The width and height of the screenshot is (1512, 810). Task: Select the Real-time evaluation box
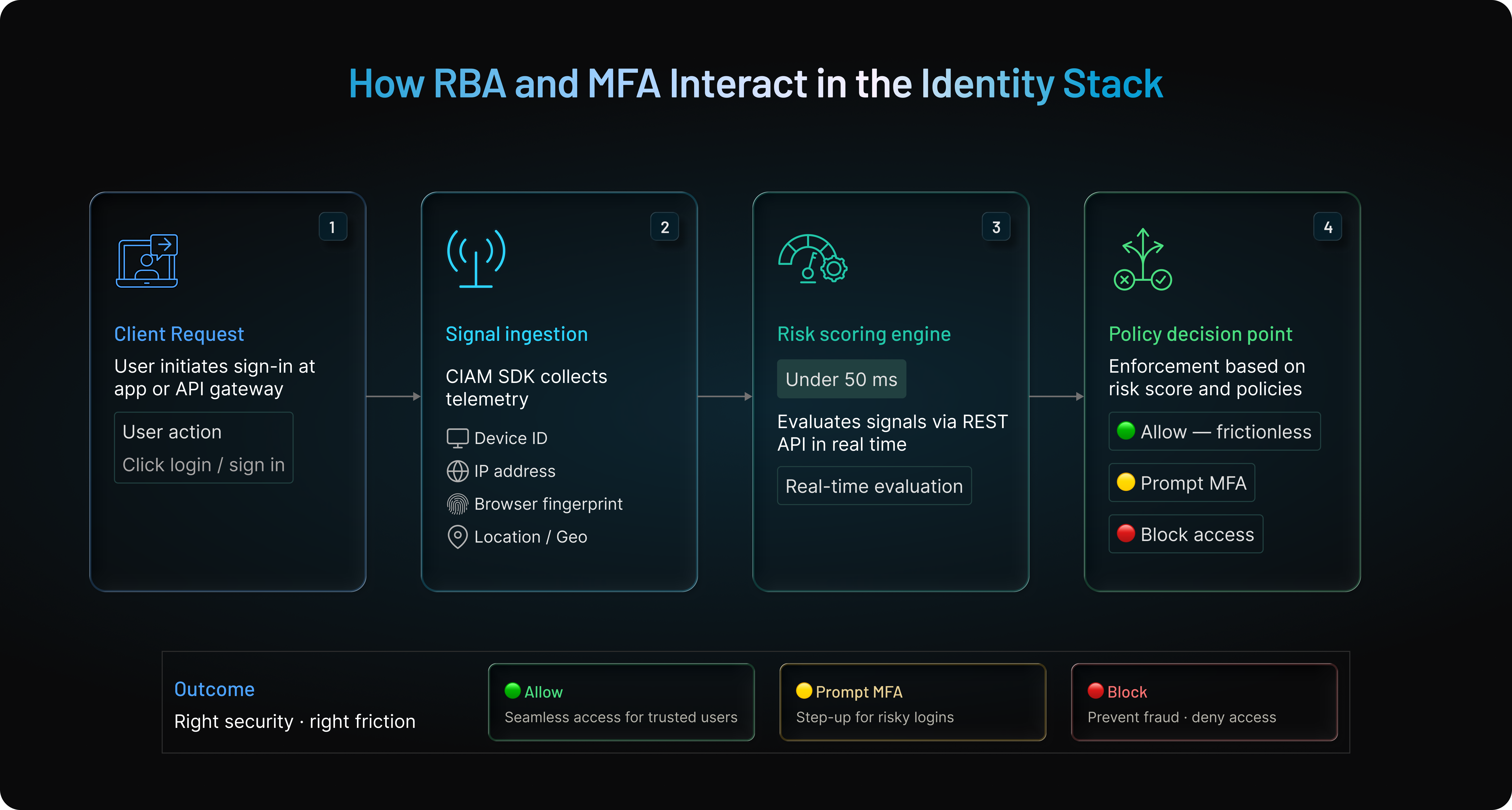pyautogui.click(x=874, y=486)
